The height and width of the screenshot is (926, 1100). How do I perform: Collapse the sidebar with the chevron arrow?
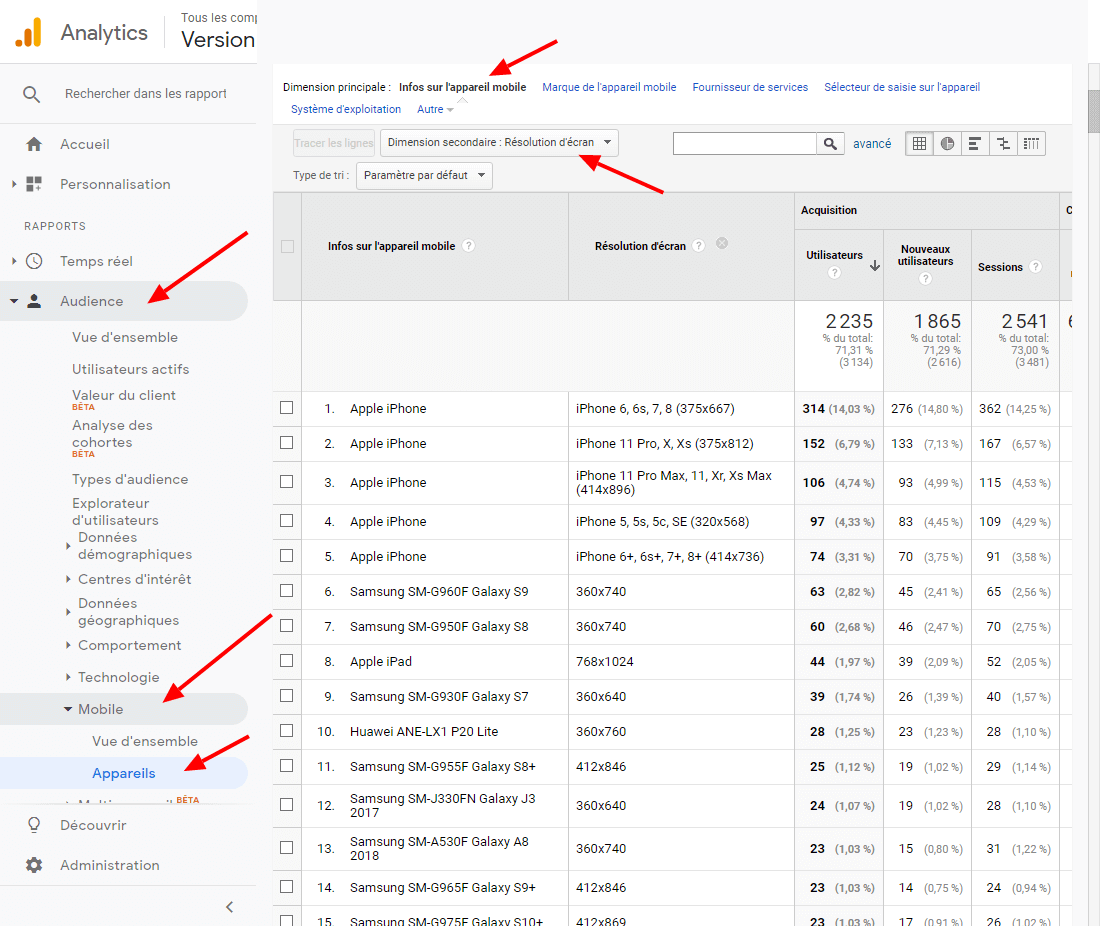point(229,907)
